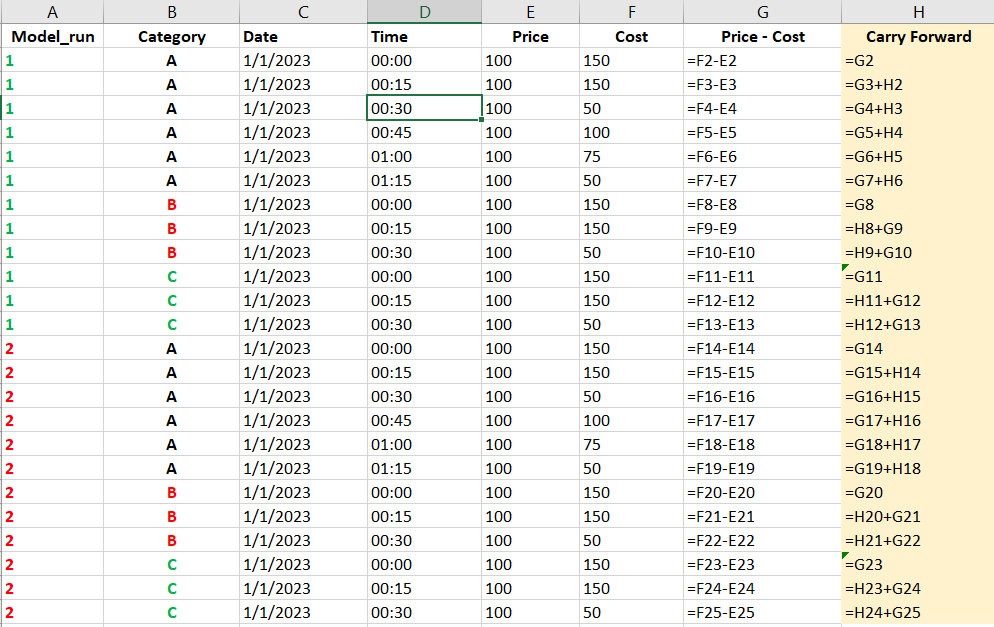
Task: Select the cell containing =H8+G9
Action: click(x=918, y=229)
